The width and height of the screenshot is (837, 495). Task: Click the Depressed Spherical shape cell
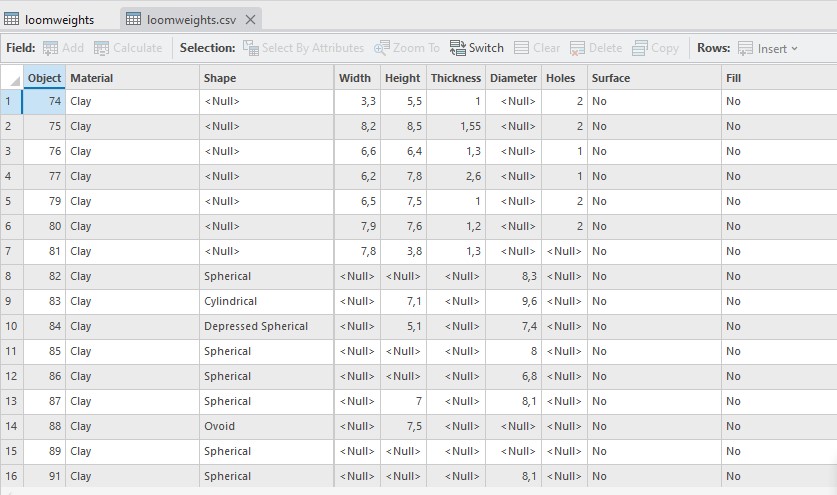(x=256, y=326)
